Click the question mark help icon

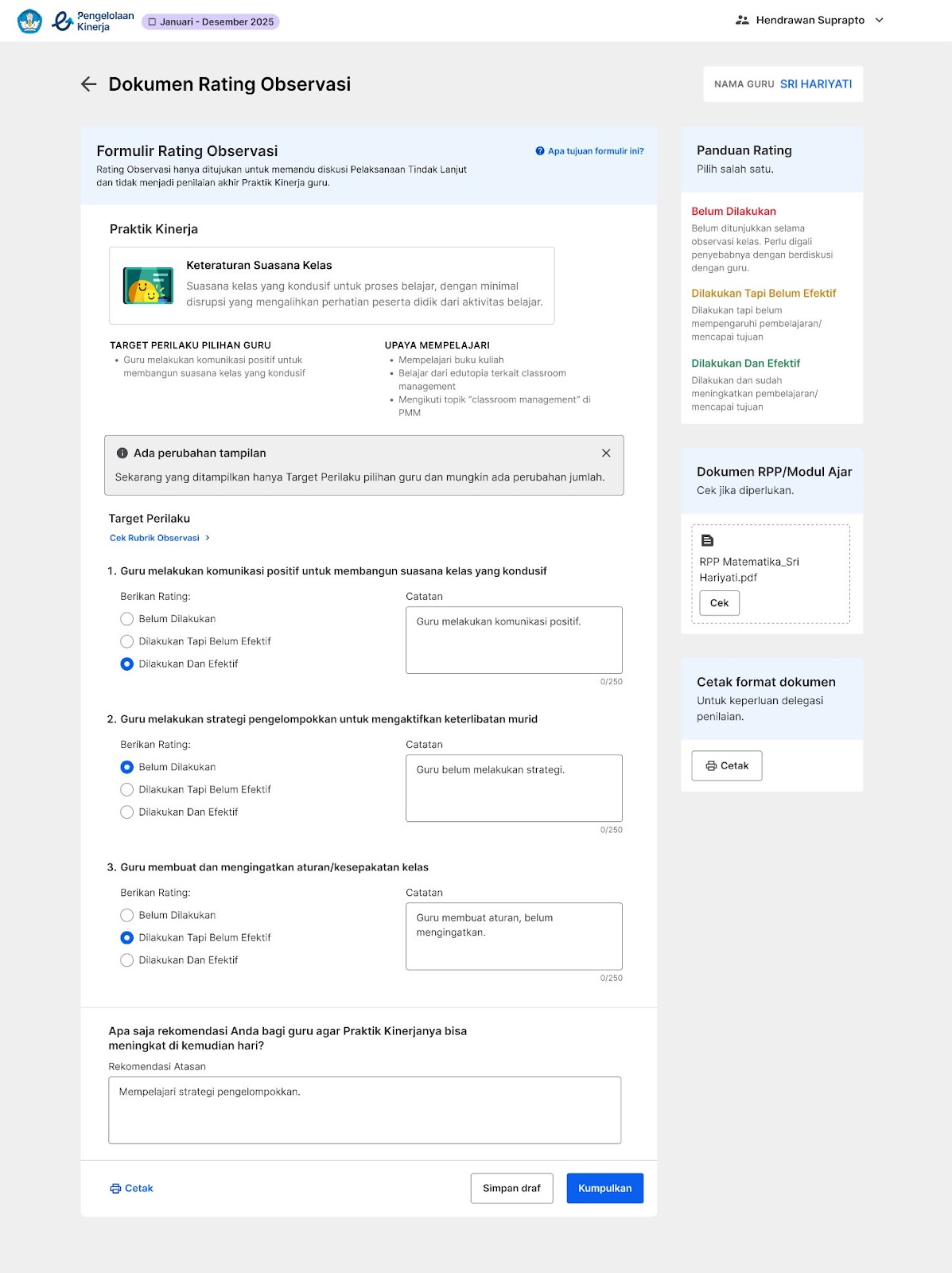click(540, 151)
